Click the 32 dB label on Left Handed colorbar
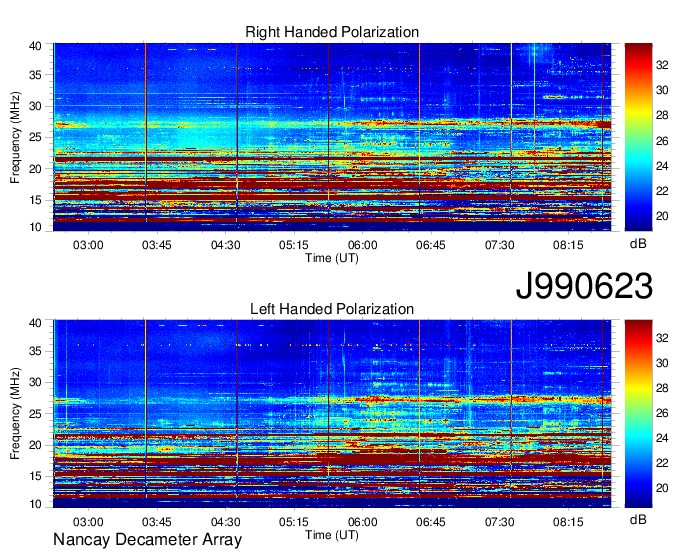680x552 pixels. [x=662, y=338]
